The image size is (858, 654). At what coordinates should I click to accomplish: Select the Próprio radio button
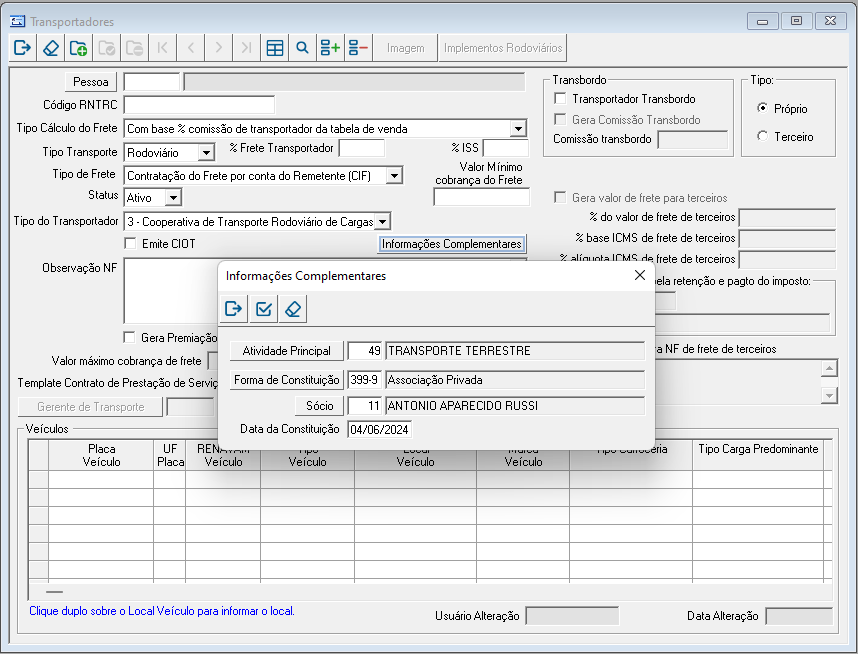pyautogui.click(x=762, y=108)
